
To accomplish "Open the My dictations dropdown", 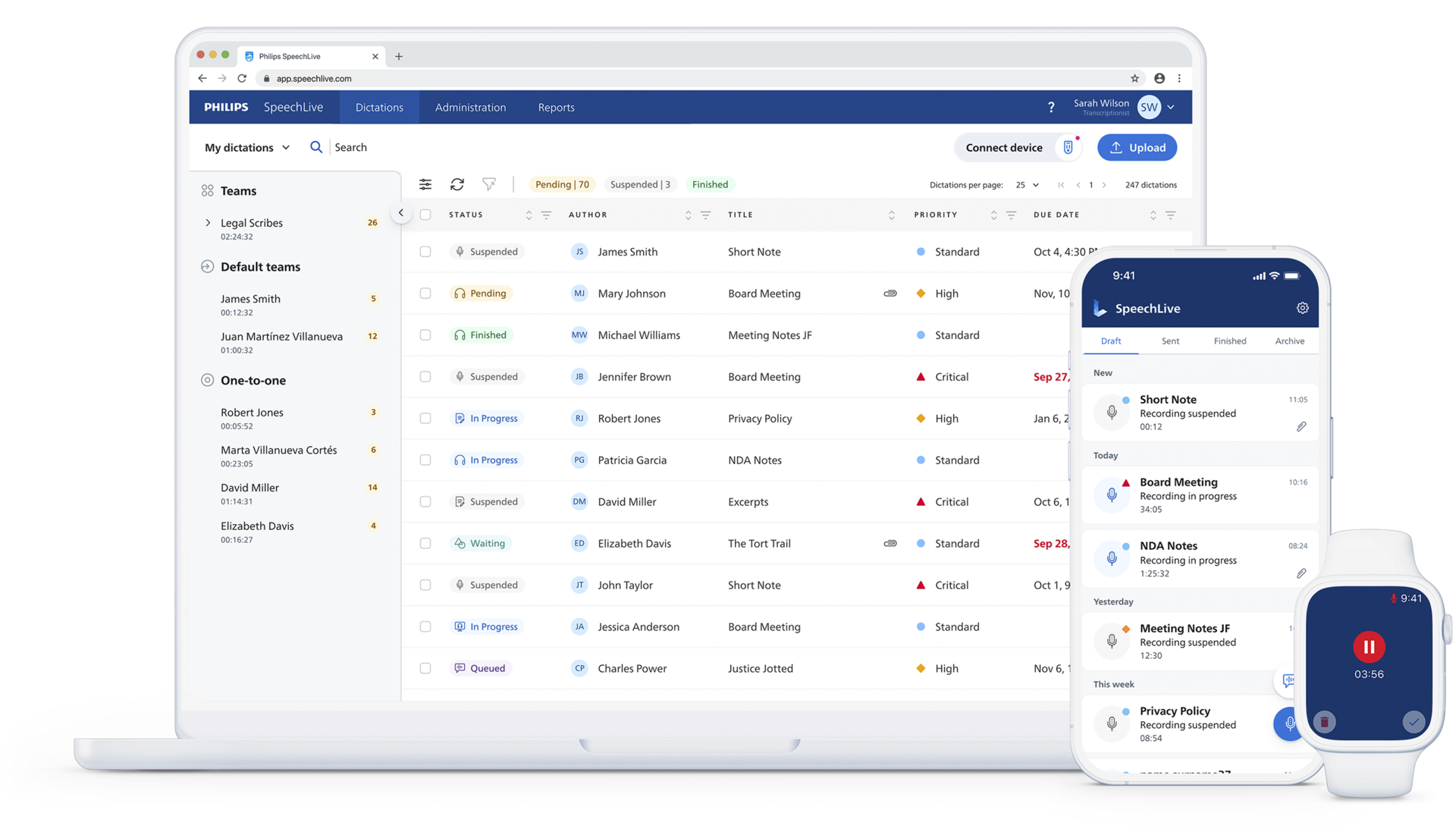I will (x=247, y=147).
